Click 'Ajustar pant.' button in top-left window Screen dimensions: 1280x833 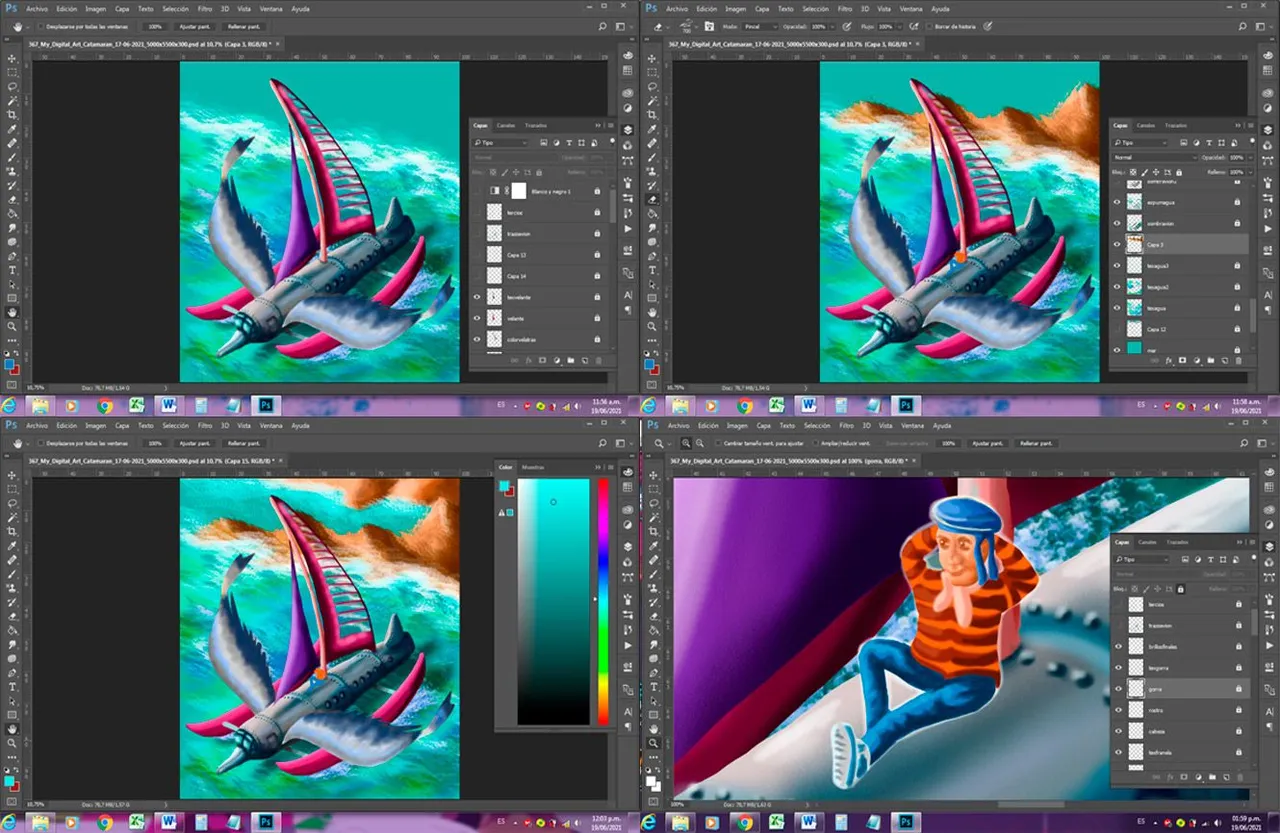pos(194,26)
